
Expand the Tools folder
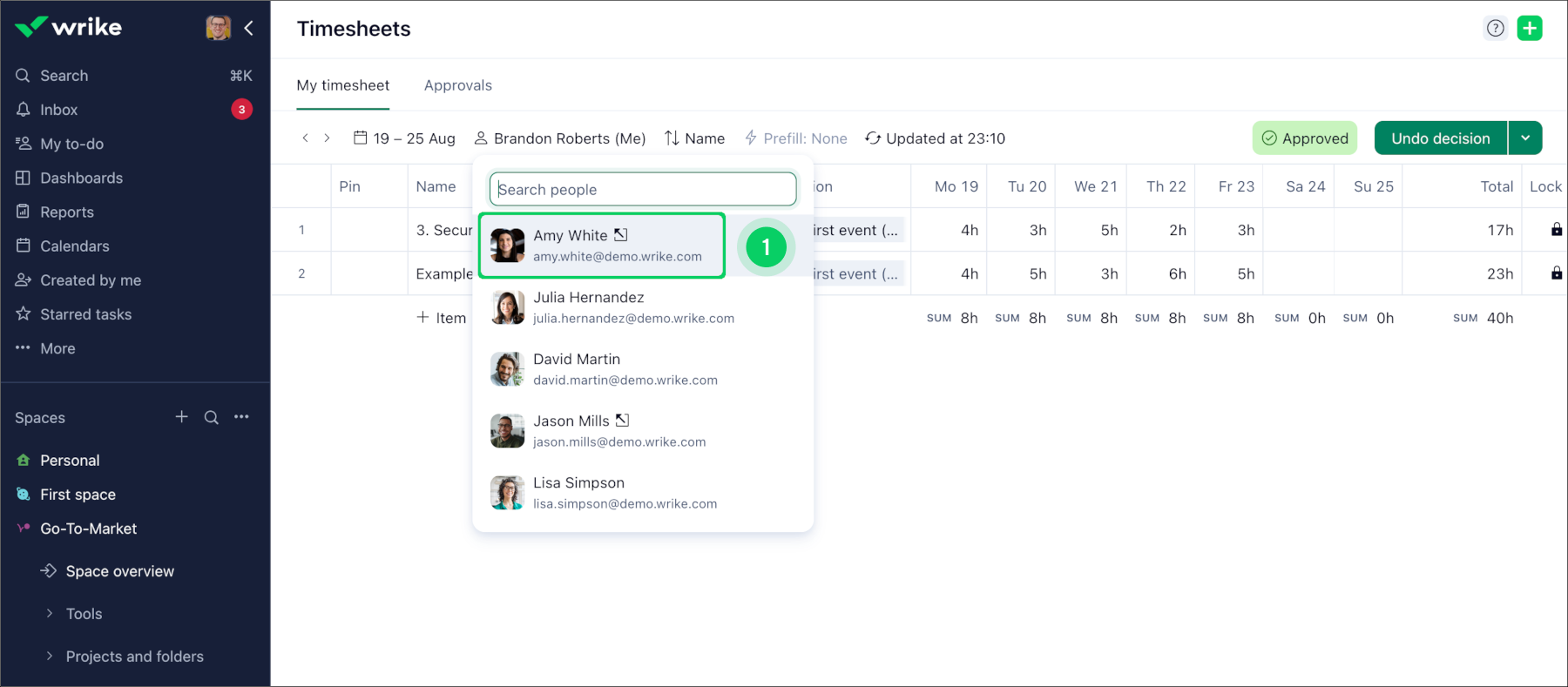[x=50, y=614]
